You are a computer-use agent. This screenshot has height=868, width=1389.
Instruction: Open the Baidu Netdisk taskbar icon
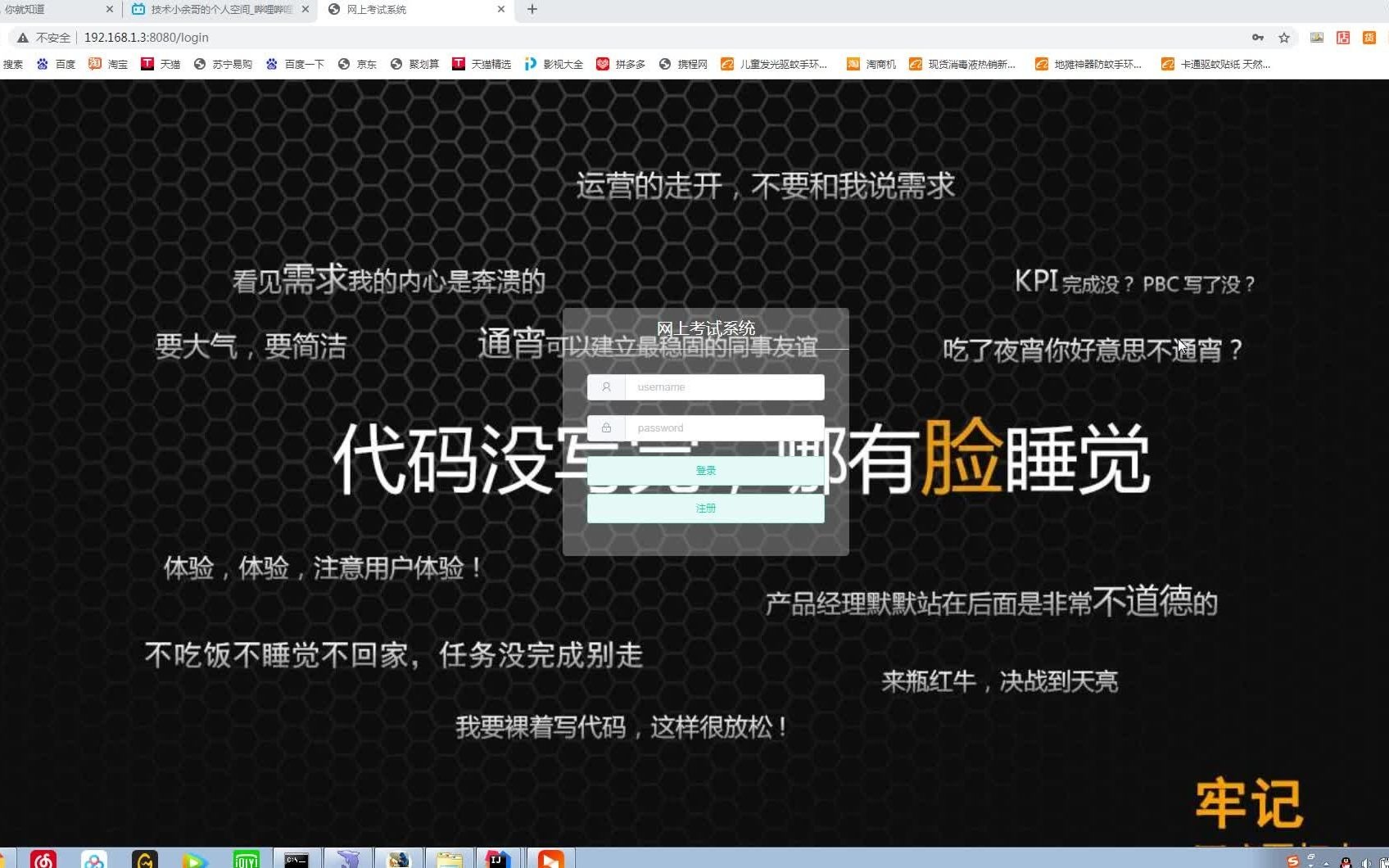click(94, 859)
